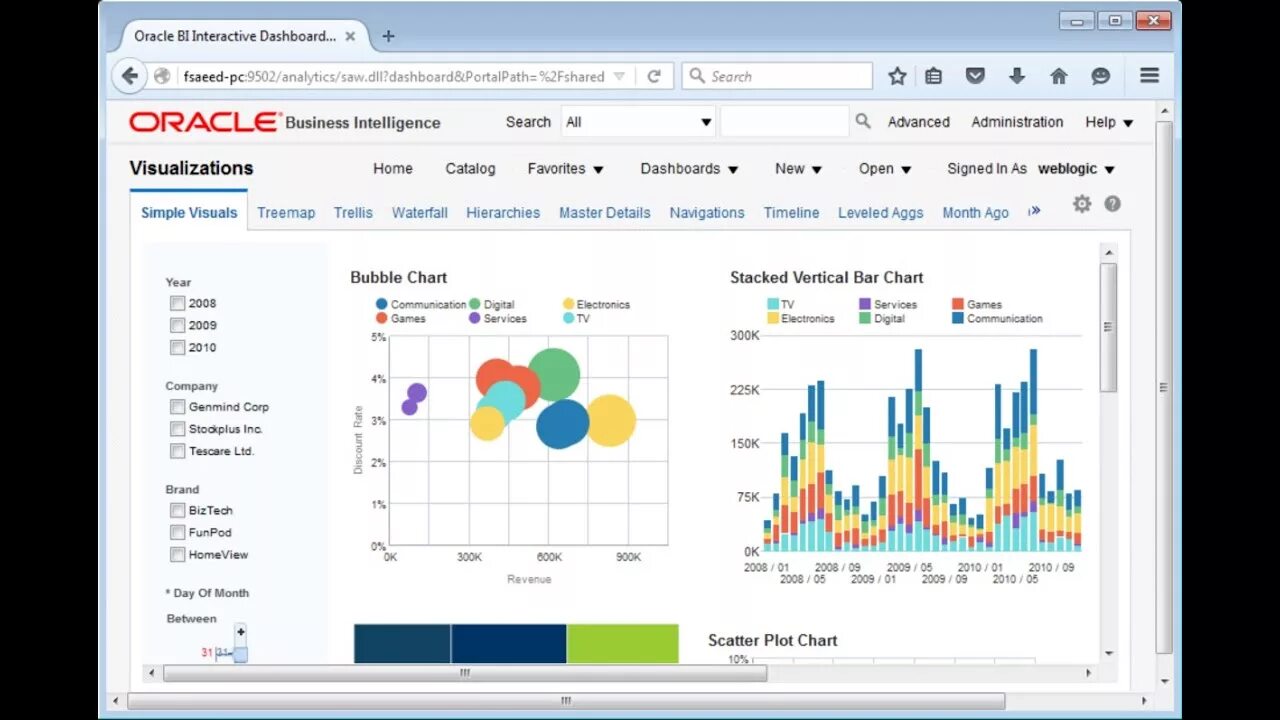Image resolution: width=1280 pixels, height=720 pixels.
Task: Click the browser address bar URL
Action: pos(394,76)
